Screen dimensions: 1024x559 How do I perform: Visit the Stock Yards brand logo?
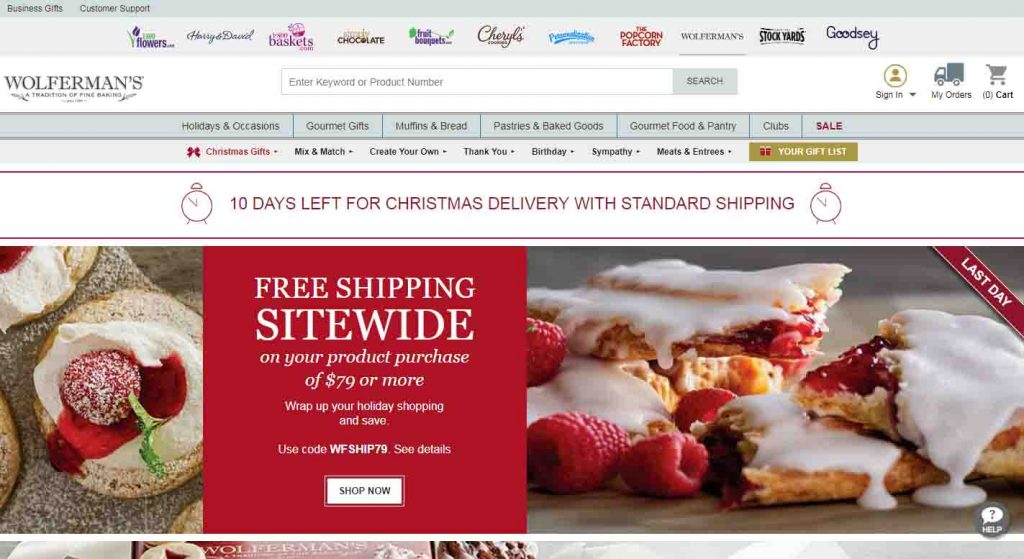point(782,36)
